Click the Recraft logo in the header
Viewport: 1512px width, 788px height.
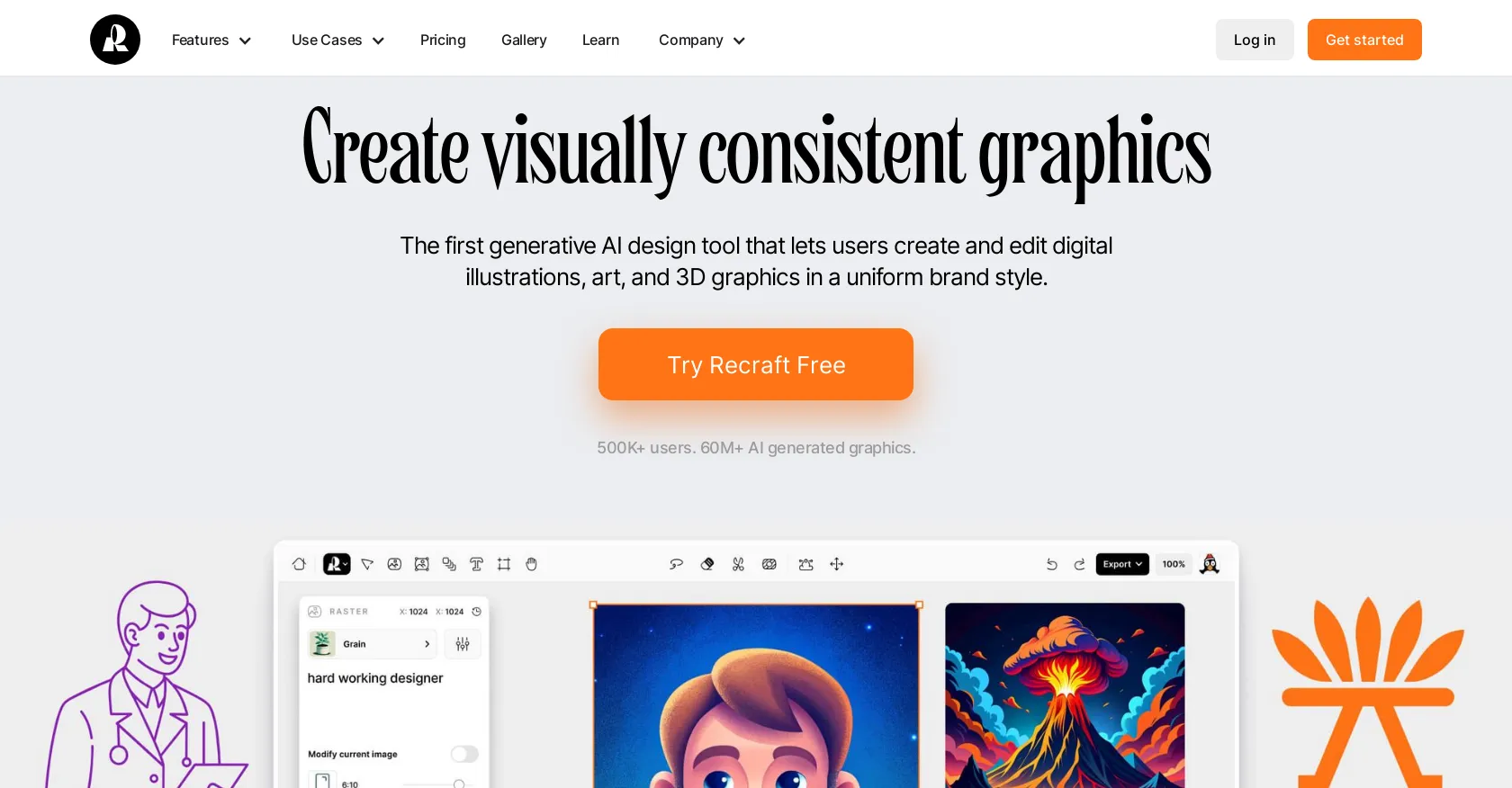coord(115,40)
